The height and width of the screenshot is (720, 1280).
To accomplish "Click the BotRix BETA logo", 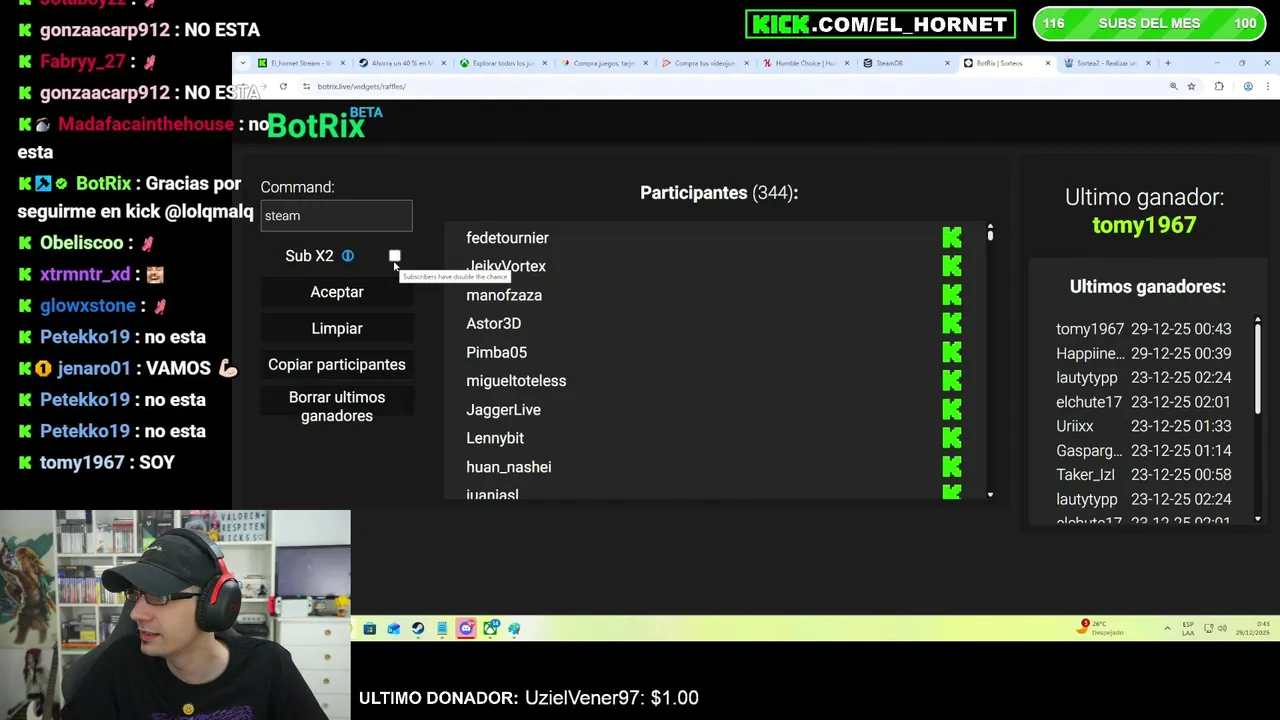I will [x=324, y=124].
